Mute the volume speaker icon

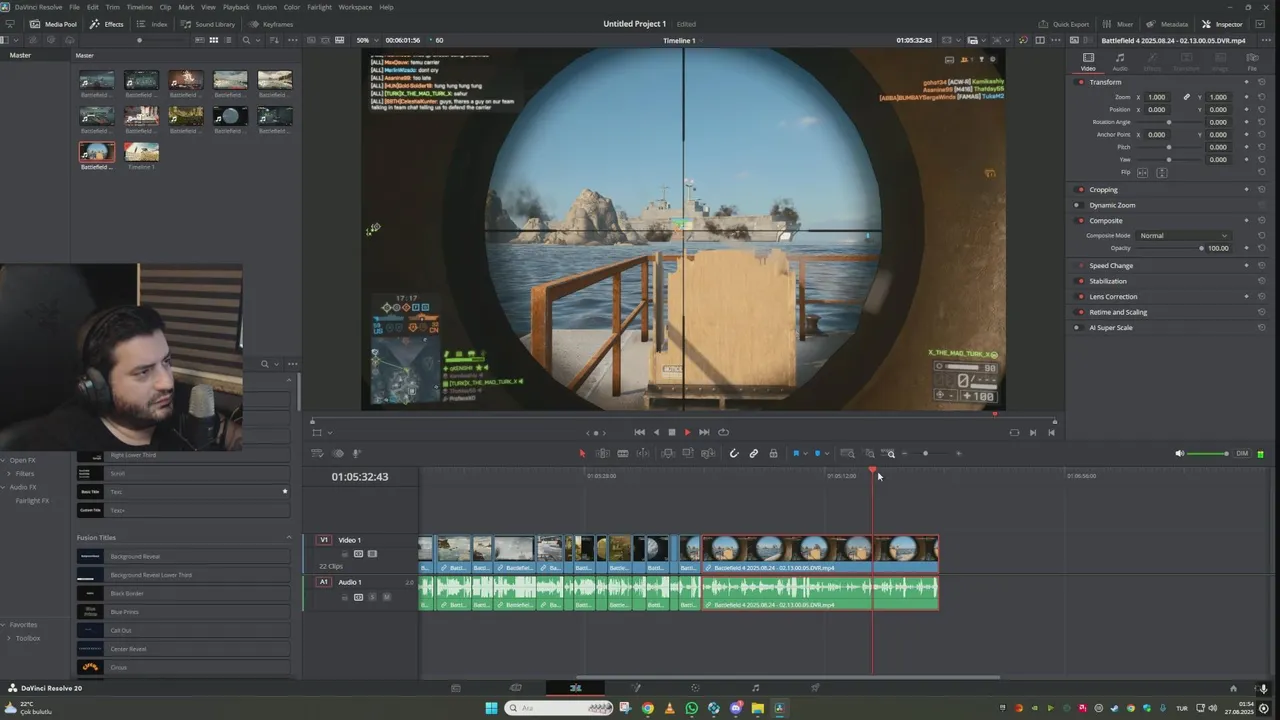click(x=1179, y=453)
